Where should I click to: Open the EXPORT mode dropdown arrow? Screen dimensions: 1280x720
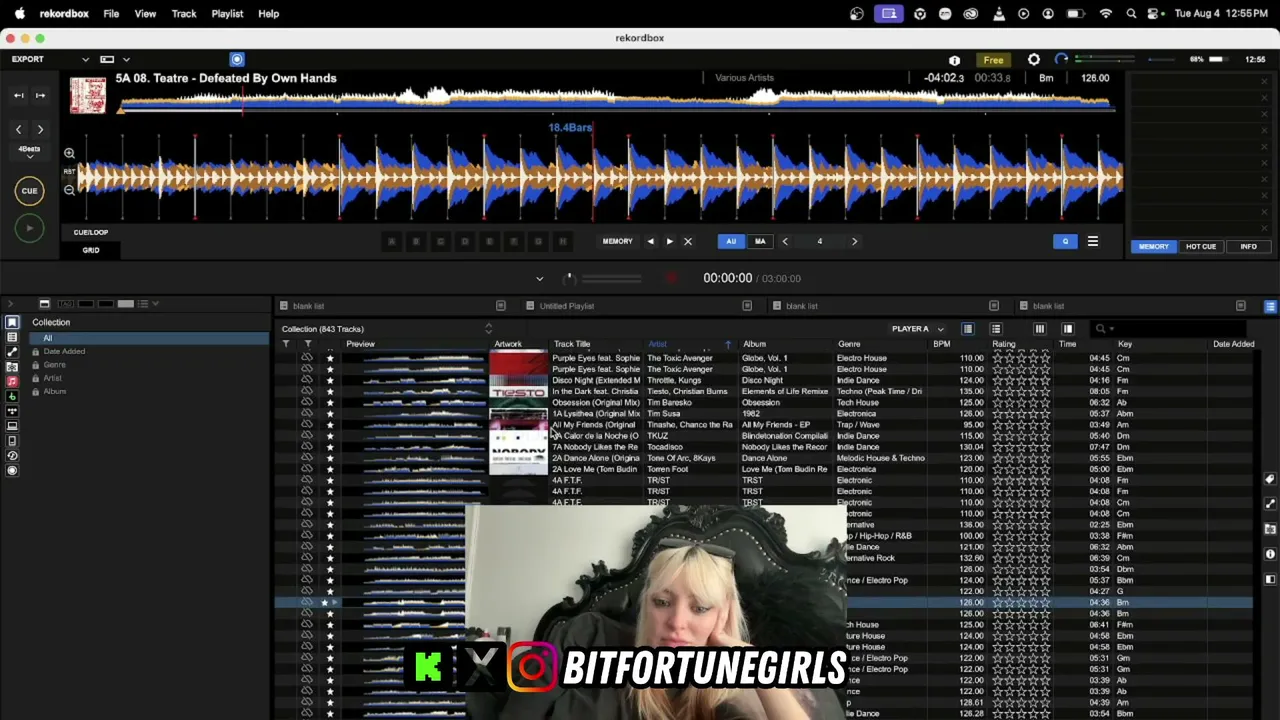click(85, 60)
